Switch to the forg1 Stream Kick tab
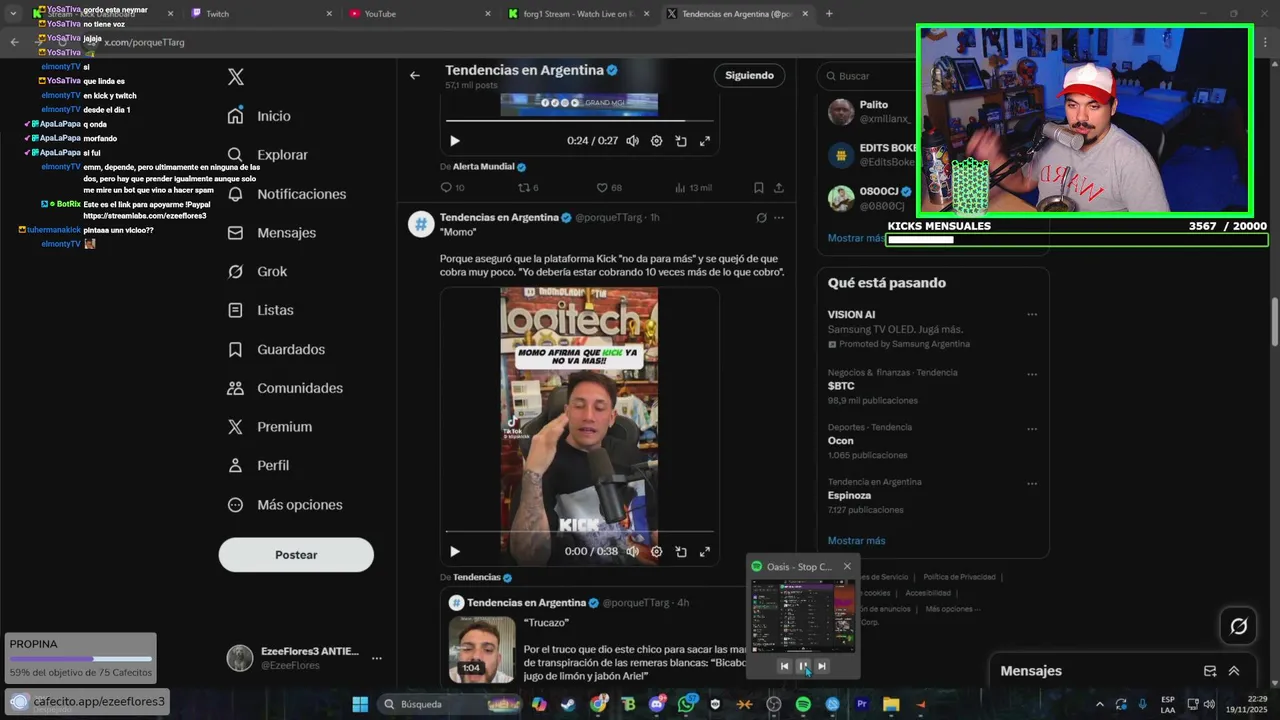 click(x=578, y=14)
